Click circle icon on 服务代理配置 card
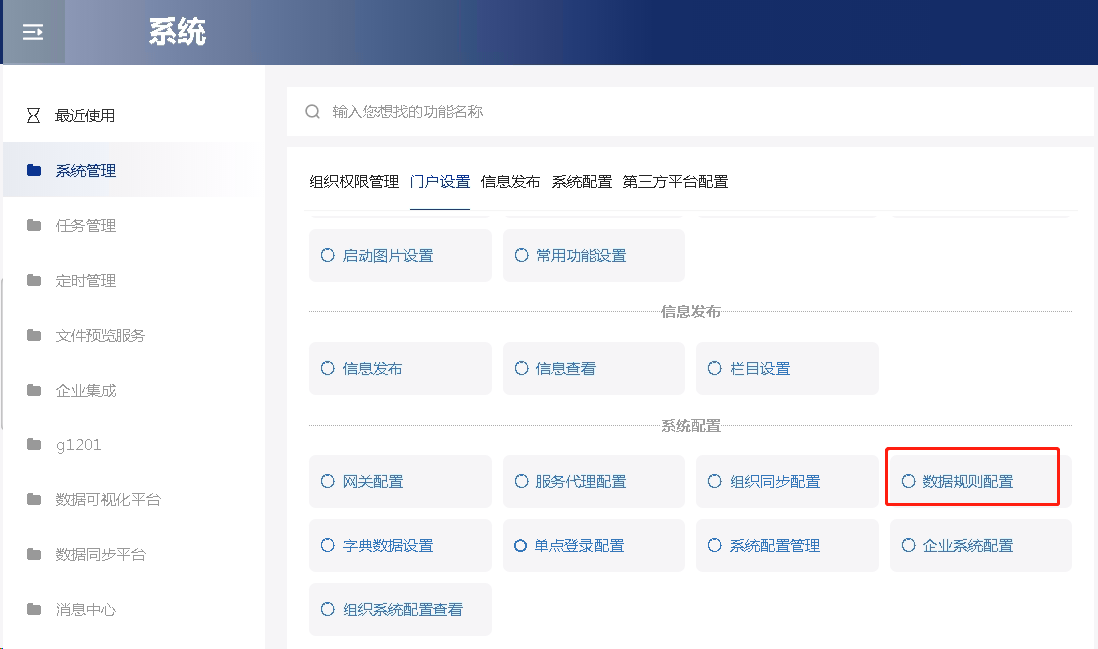This screenshot has width=1098, height=649. point(522,481)
